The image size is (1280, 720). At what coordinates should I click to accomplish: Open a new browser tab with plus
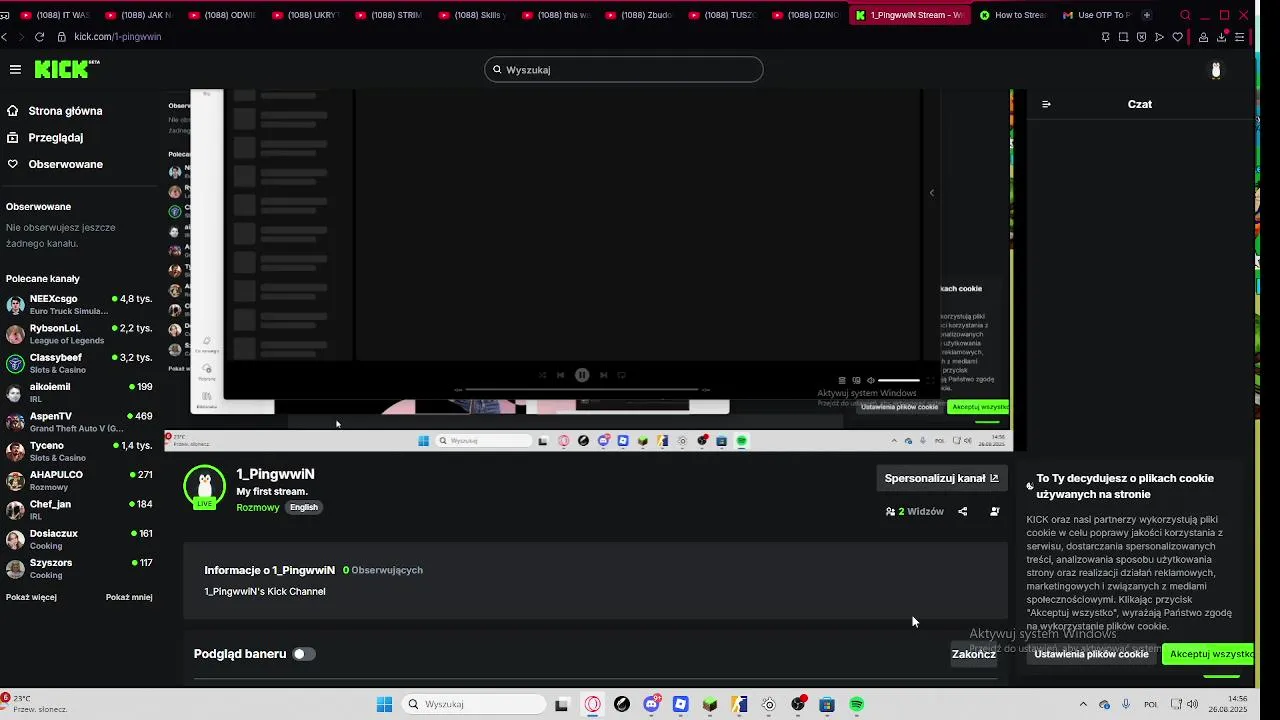click(1147, 15)
